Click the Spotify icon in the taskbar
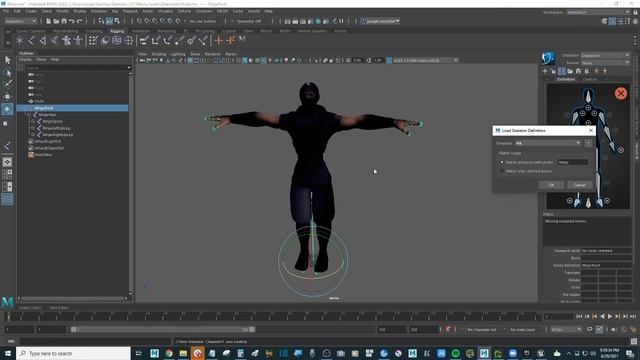640x360 pixels. click(x=456, y=353)
